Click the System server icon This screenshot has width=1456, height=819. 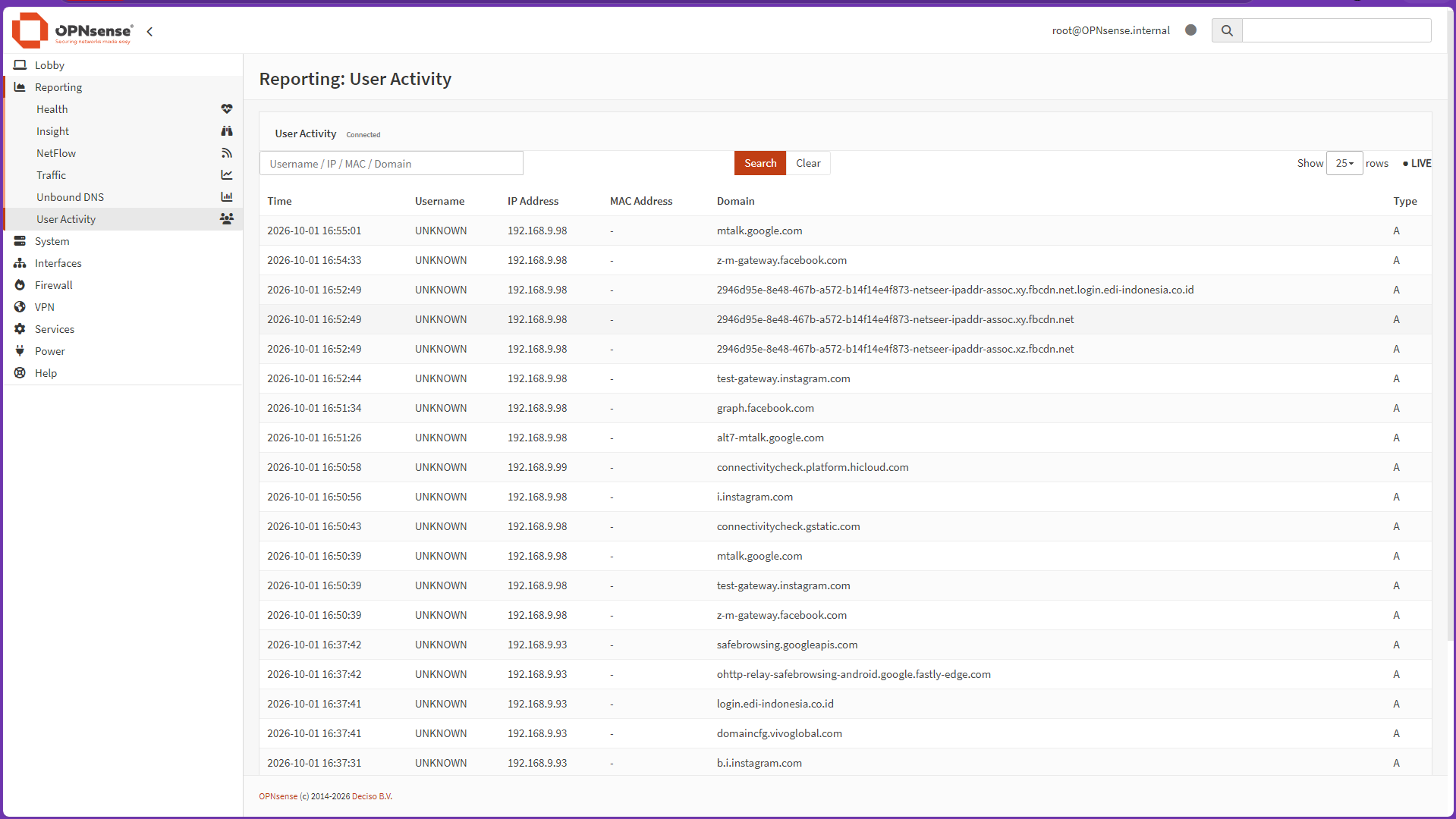pos(20,241)
